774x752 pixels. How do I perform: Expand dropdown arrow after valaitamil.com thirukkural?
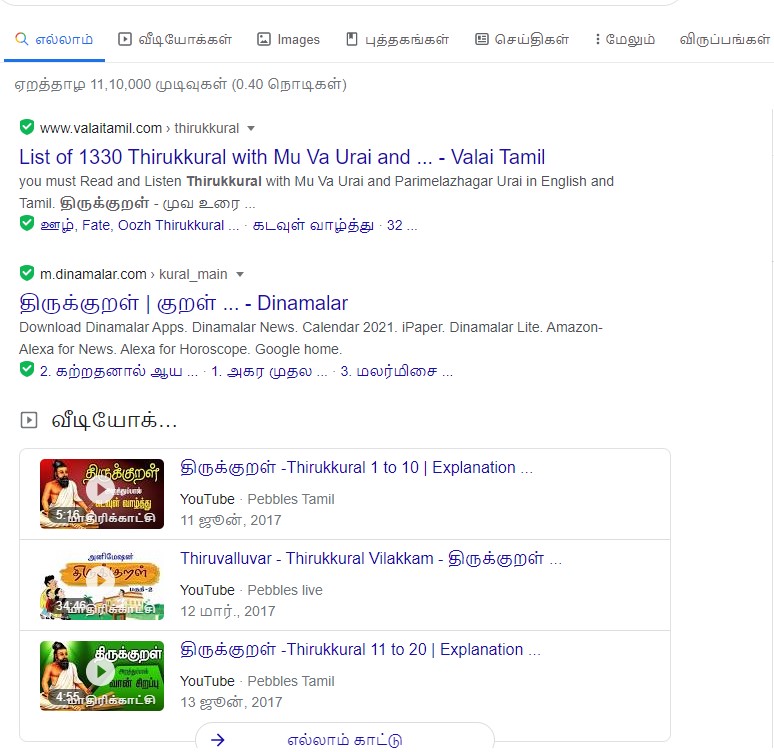coord(251,128)
